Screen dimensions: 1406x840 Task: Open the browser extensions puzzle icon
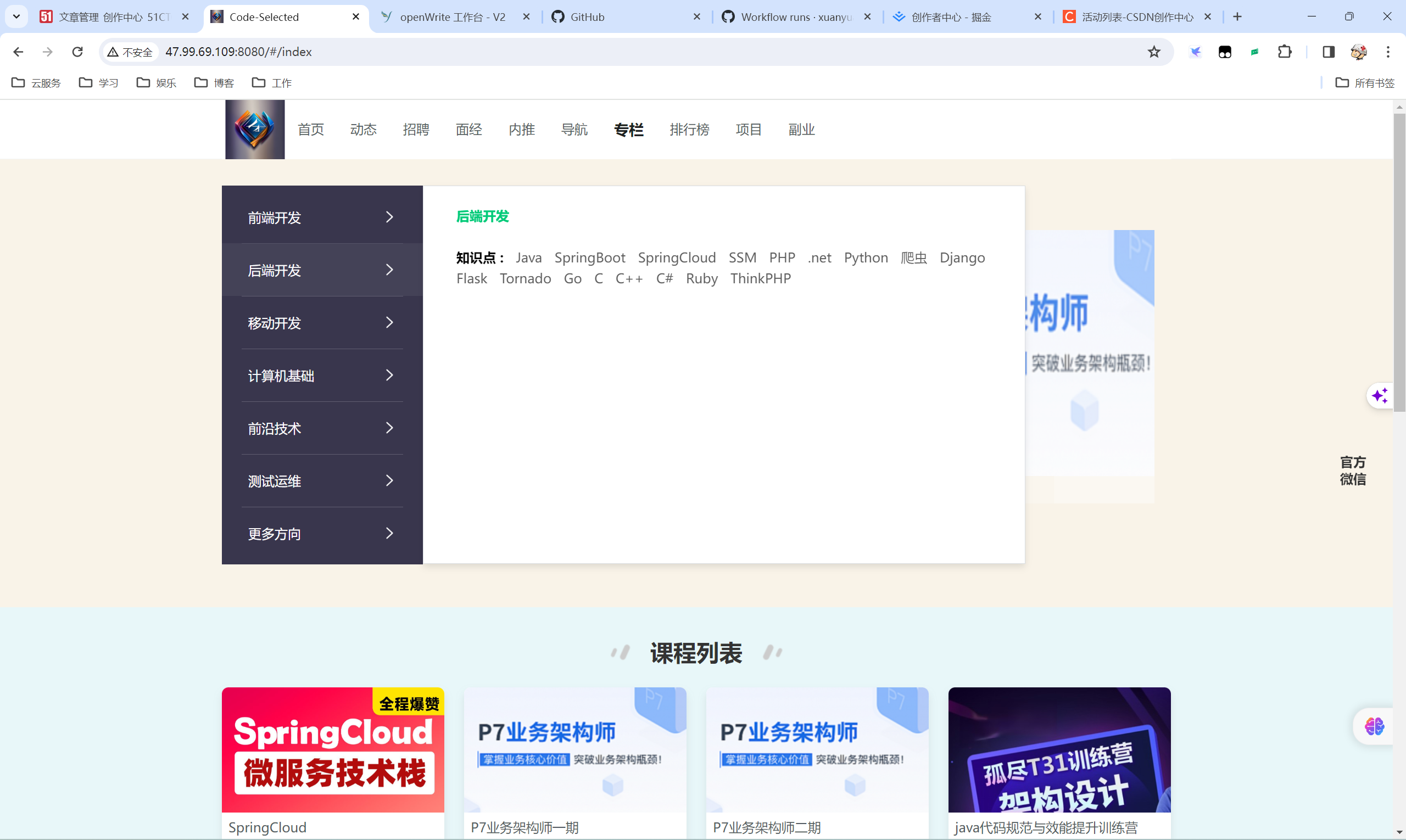[1285, 52]
